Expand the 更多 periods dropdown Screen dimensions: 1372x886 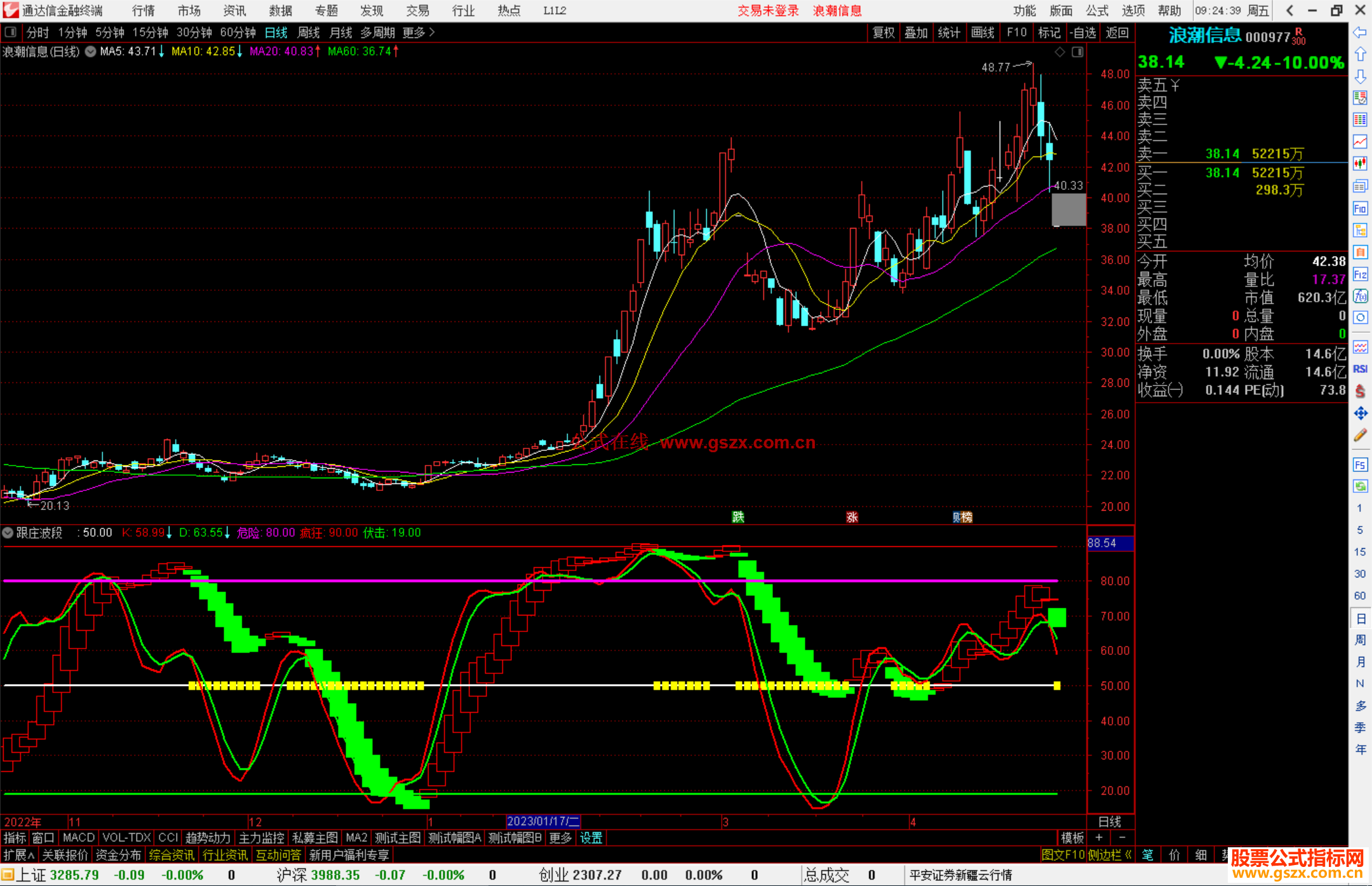418,32
